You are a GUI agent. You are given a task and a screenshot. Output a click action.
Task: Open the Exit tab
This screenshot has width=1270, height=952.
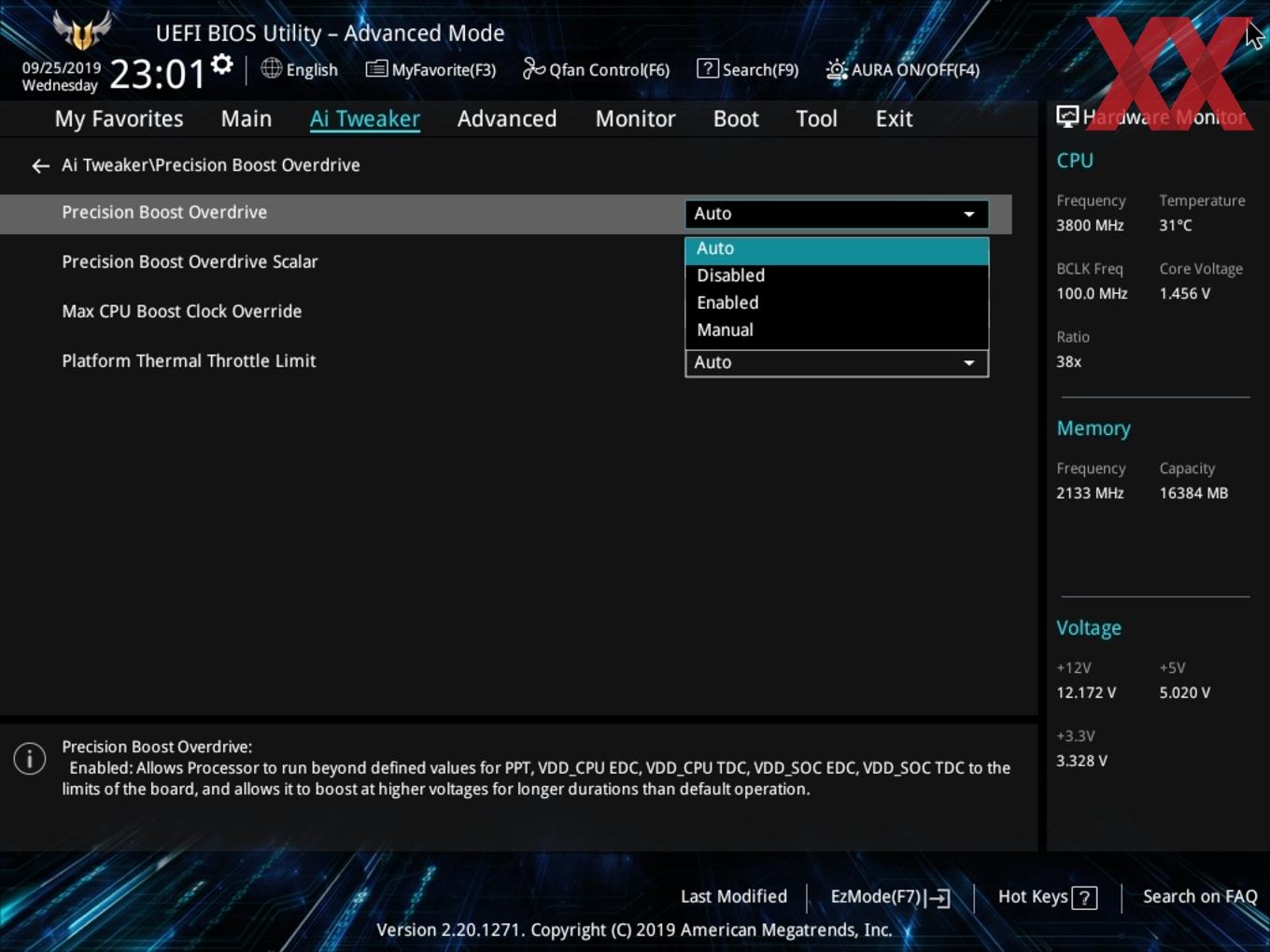894,119
